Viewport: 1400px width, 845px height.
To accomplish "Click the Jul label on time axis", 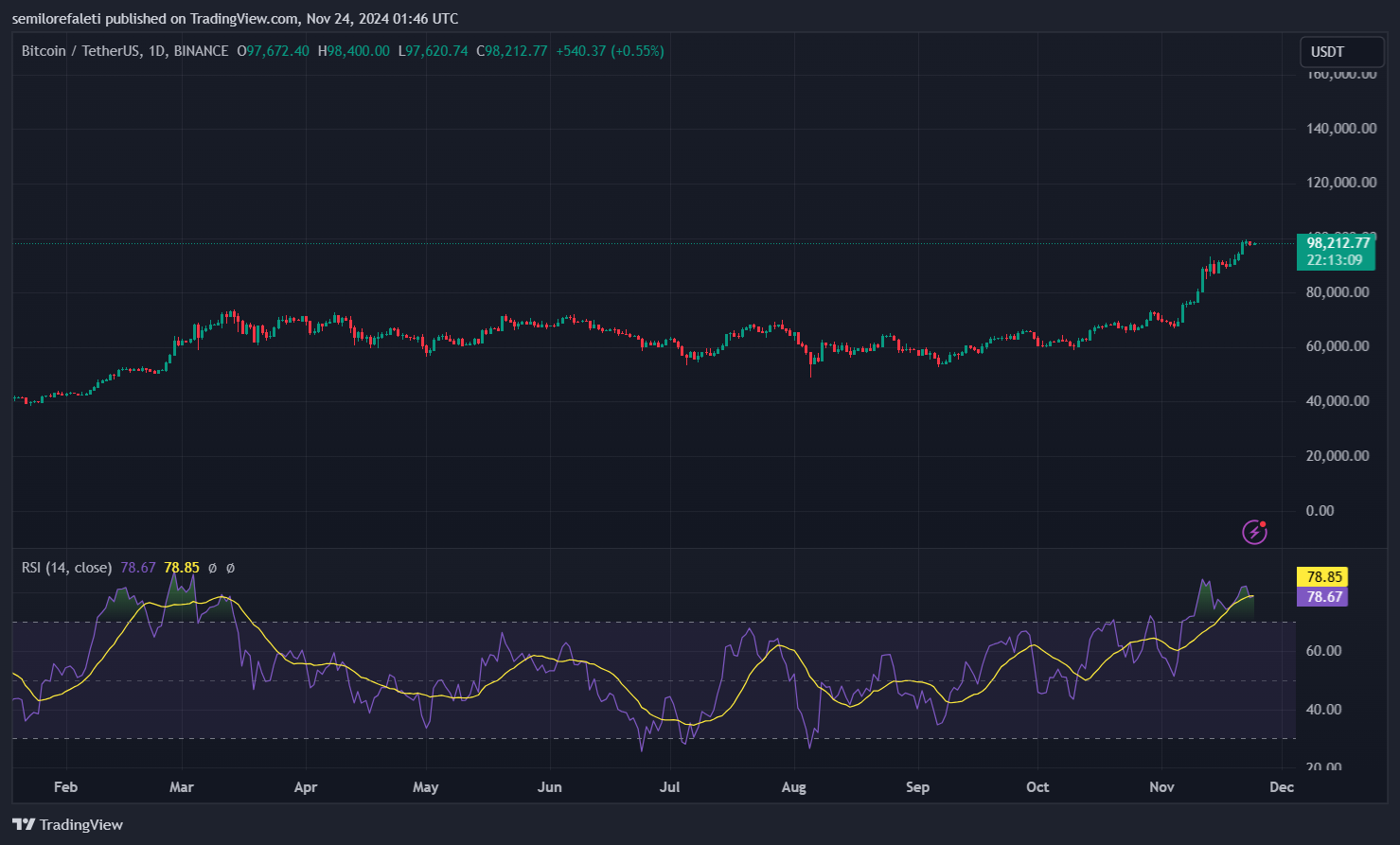I will click(669, 787).
